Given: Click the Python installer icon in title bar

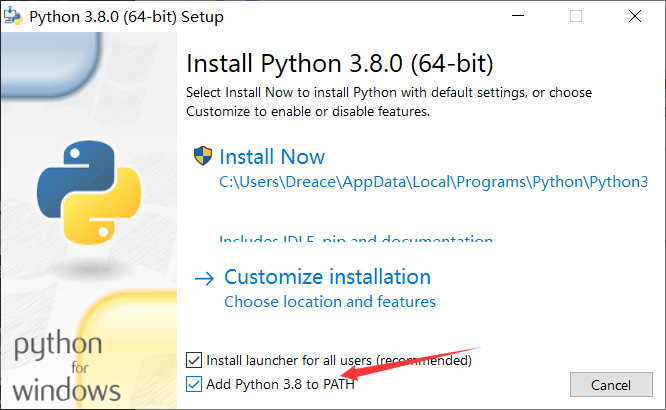Looking at the screenshot, I should 13,17.
